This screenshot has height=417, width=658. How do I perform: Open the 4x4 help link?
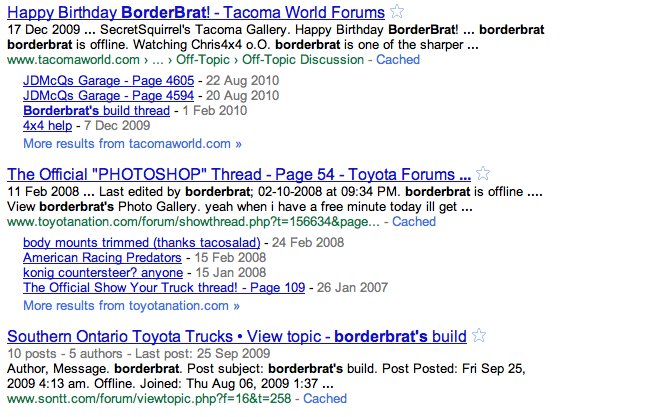point(47,125)
